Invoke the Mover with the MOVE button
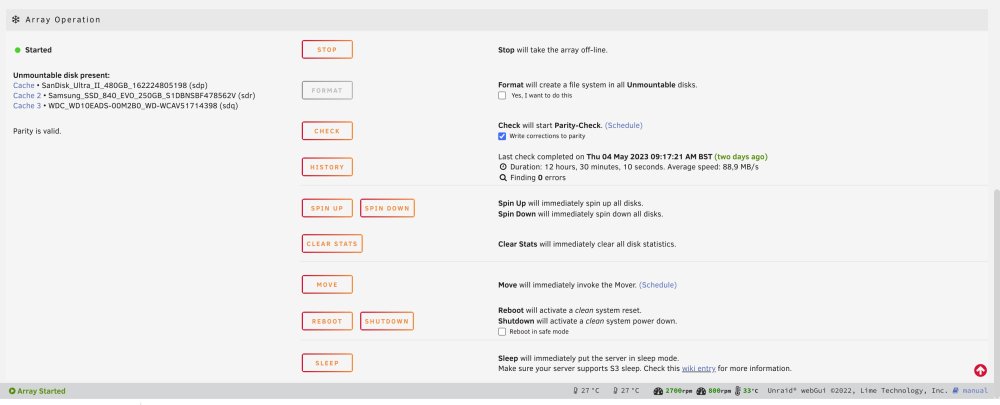This screenshot has height=405, width=1000. click(327, 284)
